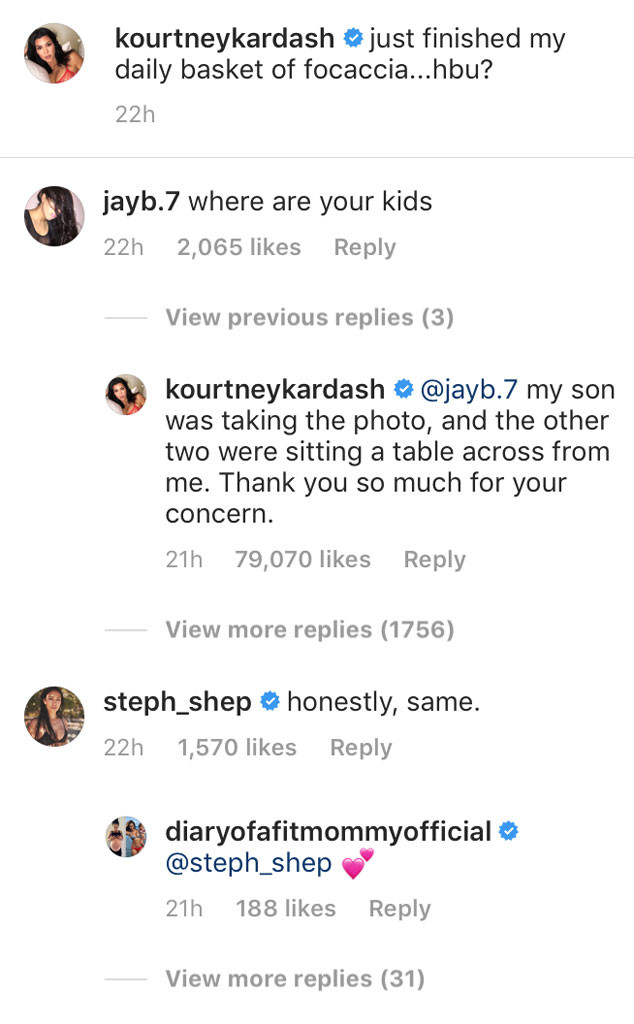Reply to jayb.7's comment

(364, 247)
